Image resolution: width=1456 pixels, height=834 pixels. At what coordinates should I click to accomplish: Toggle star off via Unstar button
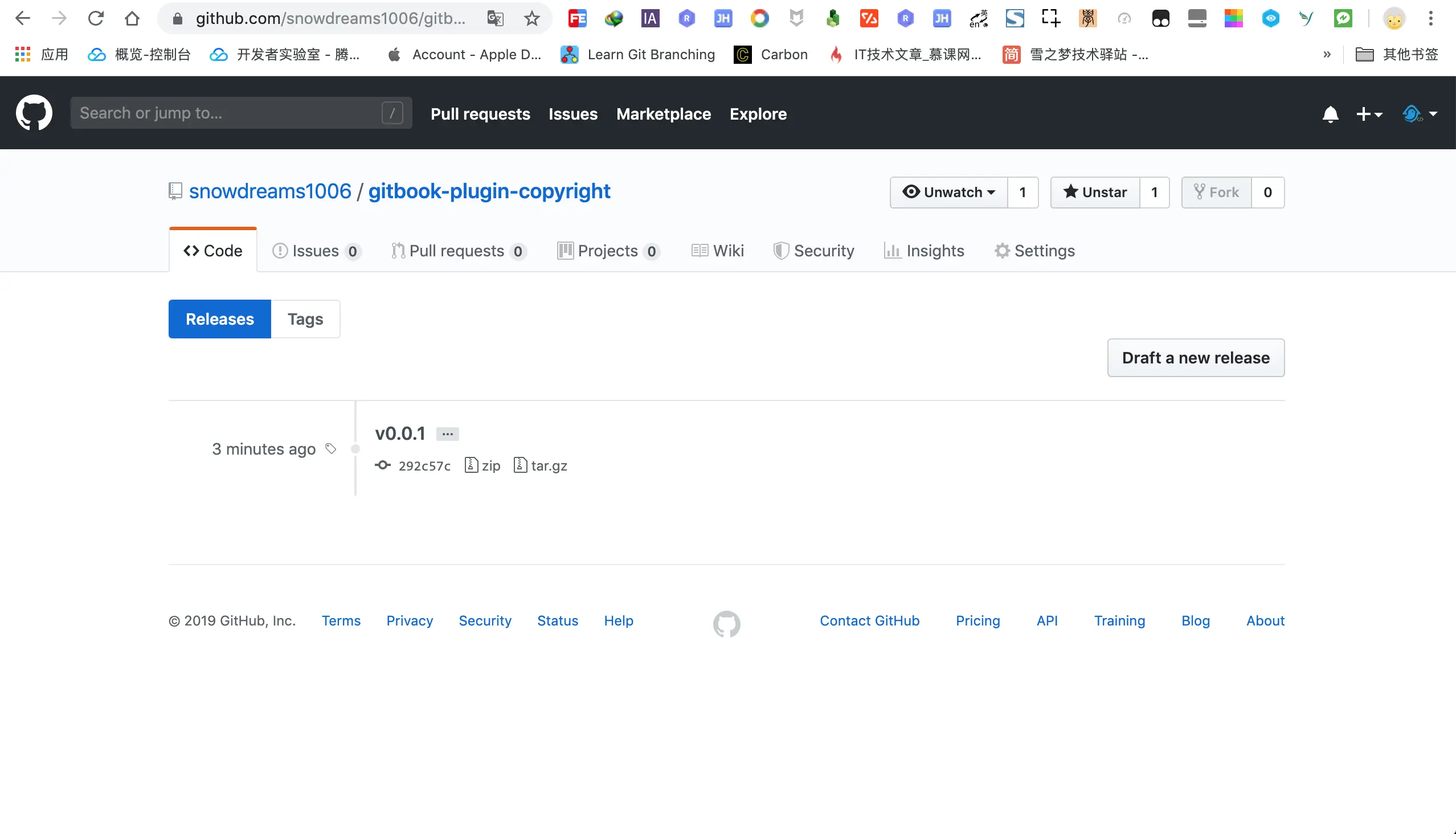1094,193
